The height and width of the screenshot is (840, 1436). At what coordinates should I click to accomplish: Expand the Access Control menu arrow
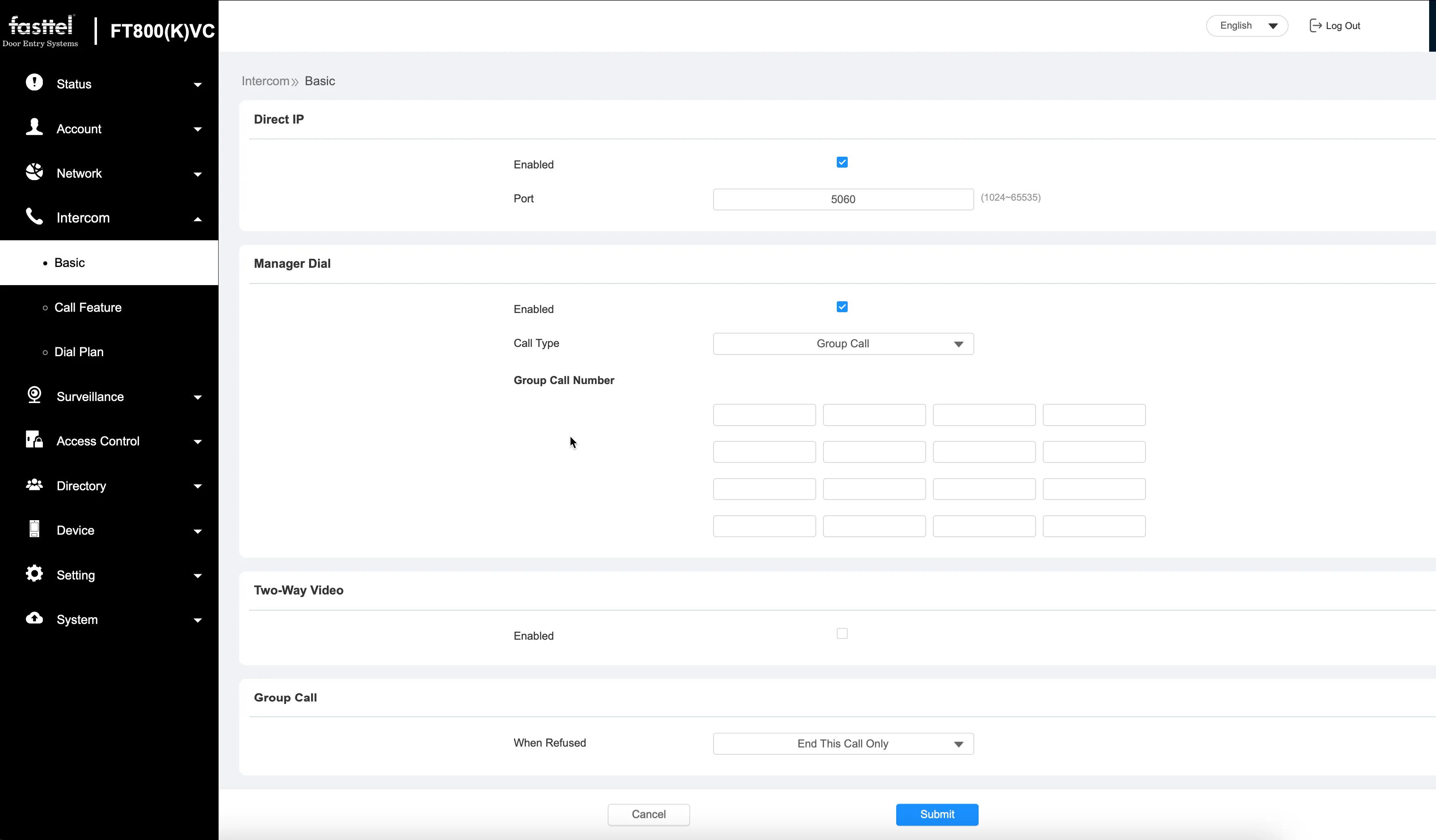[x=198, y=442]
